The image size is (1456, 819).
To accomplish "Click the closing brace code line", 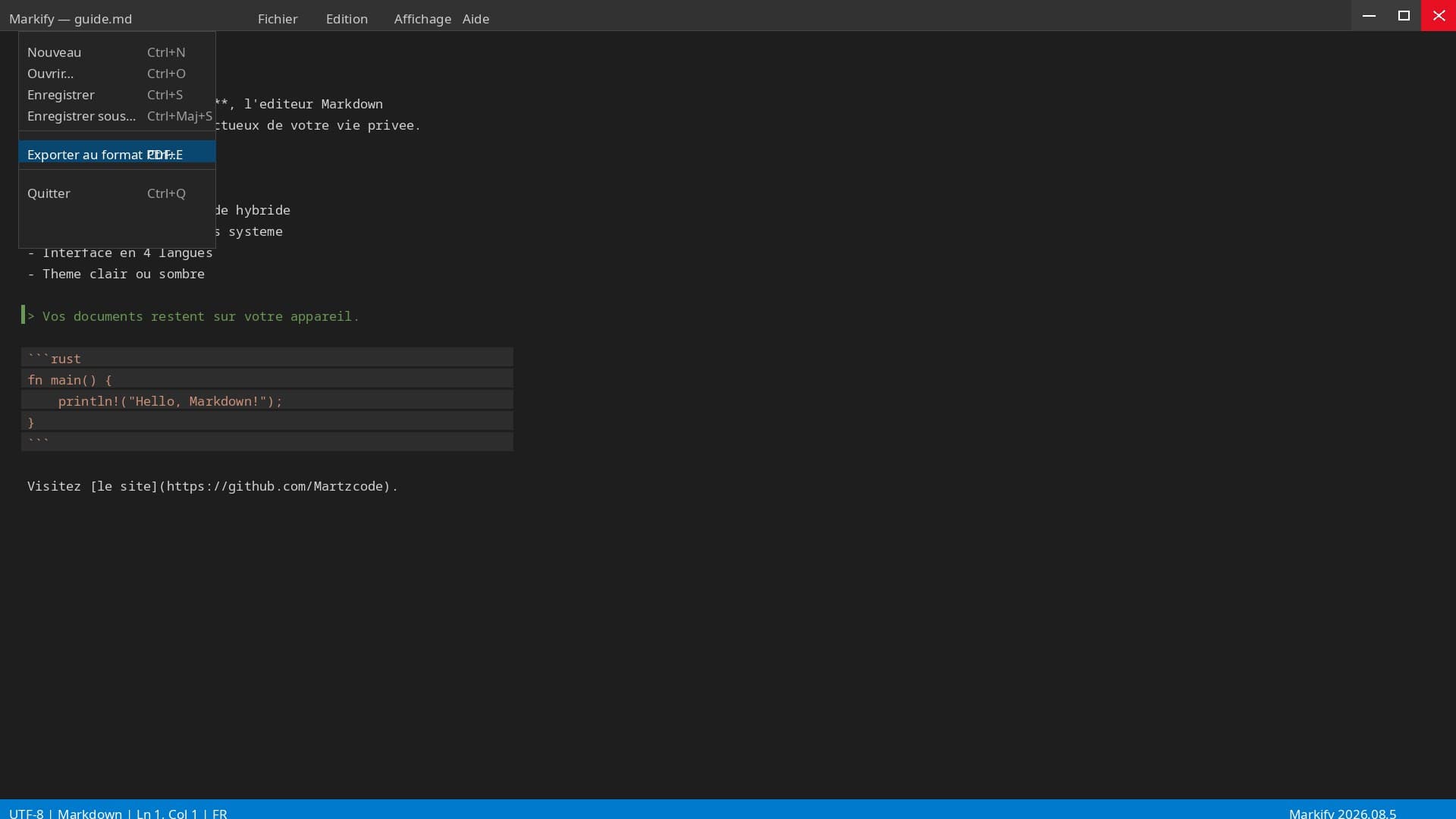I will tap(267, 422).
